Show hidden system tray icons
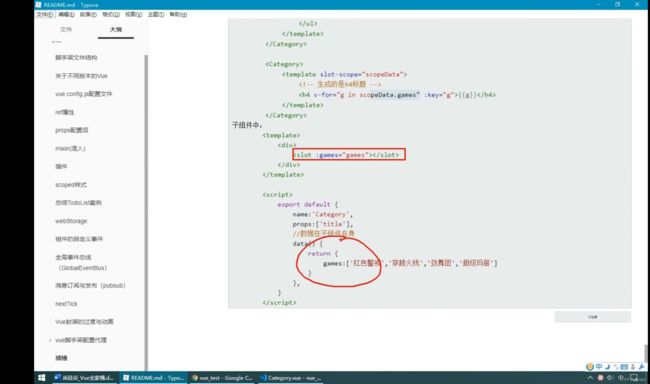 (x=590, y=378)
